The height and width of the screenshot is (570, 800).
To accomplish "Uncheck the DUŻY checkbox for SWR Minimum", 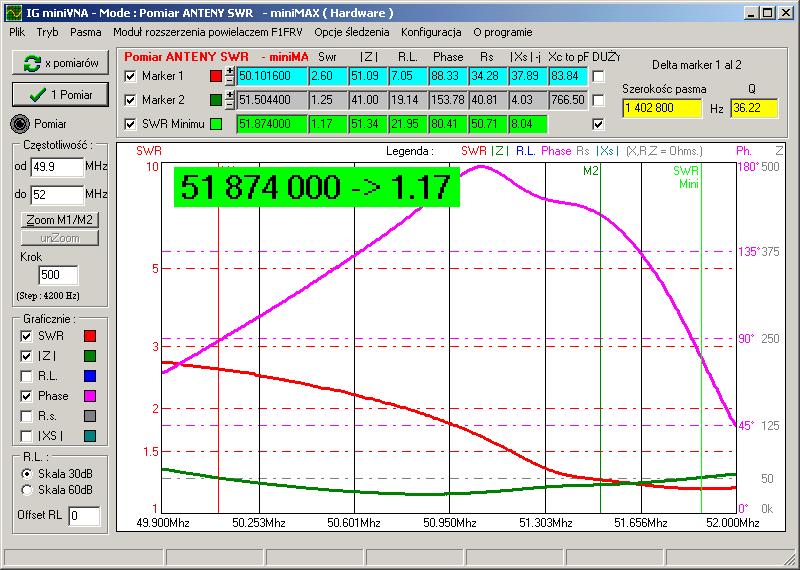I will (x=598, y=124).
